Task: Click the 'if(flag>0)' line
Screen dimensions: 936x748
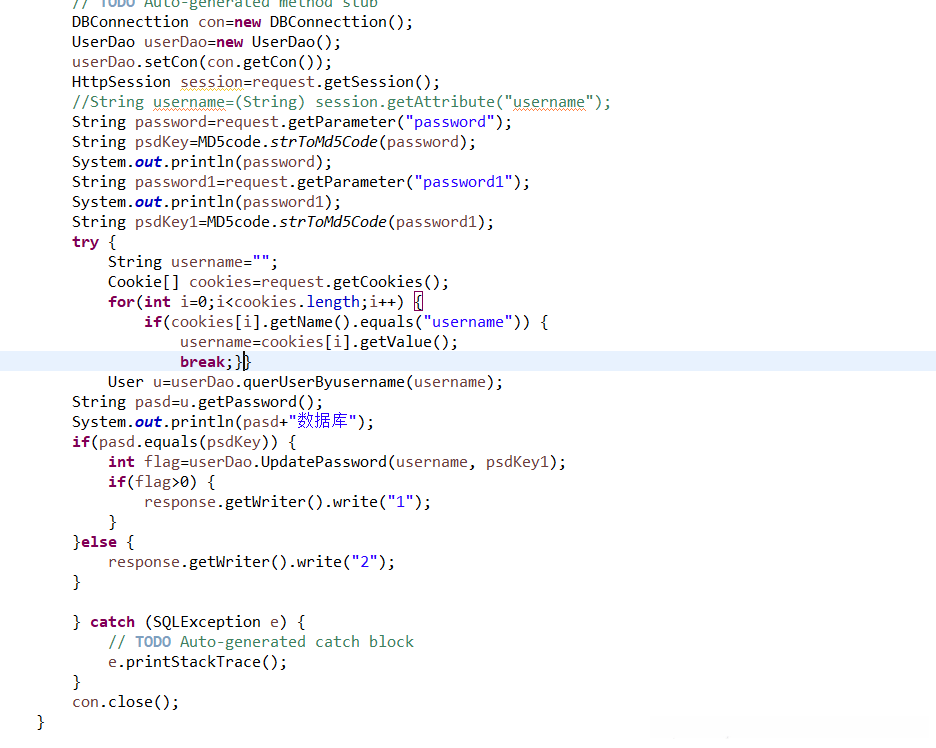Action: pyautogui.click(x=161, y=482)
